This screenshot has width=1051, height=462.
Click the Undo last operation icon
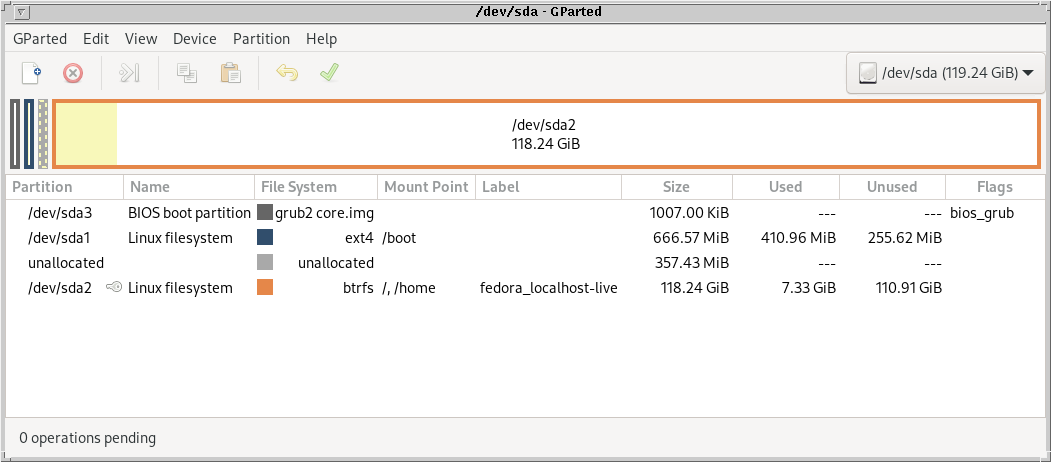(x=287, y=73)
